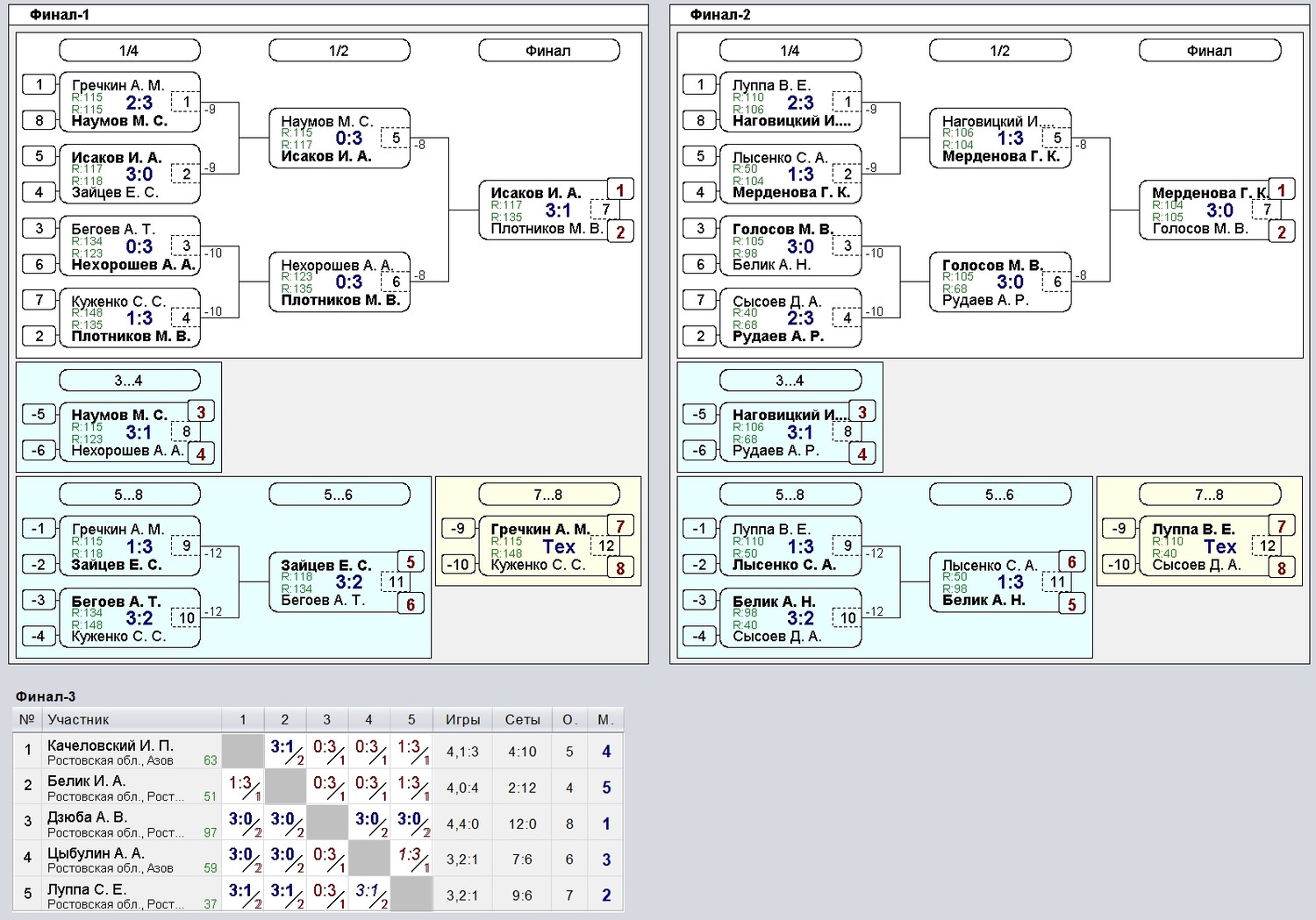This screenshot has height=920, width=1316.
Task: Open match Голосов М. В. vs Белик quarterfinal
Action: tap(790, 246)
